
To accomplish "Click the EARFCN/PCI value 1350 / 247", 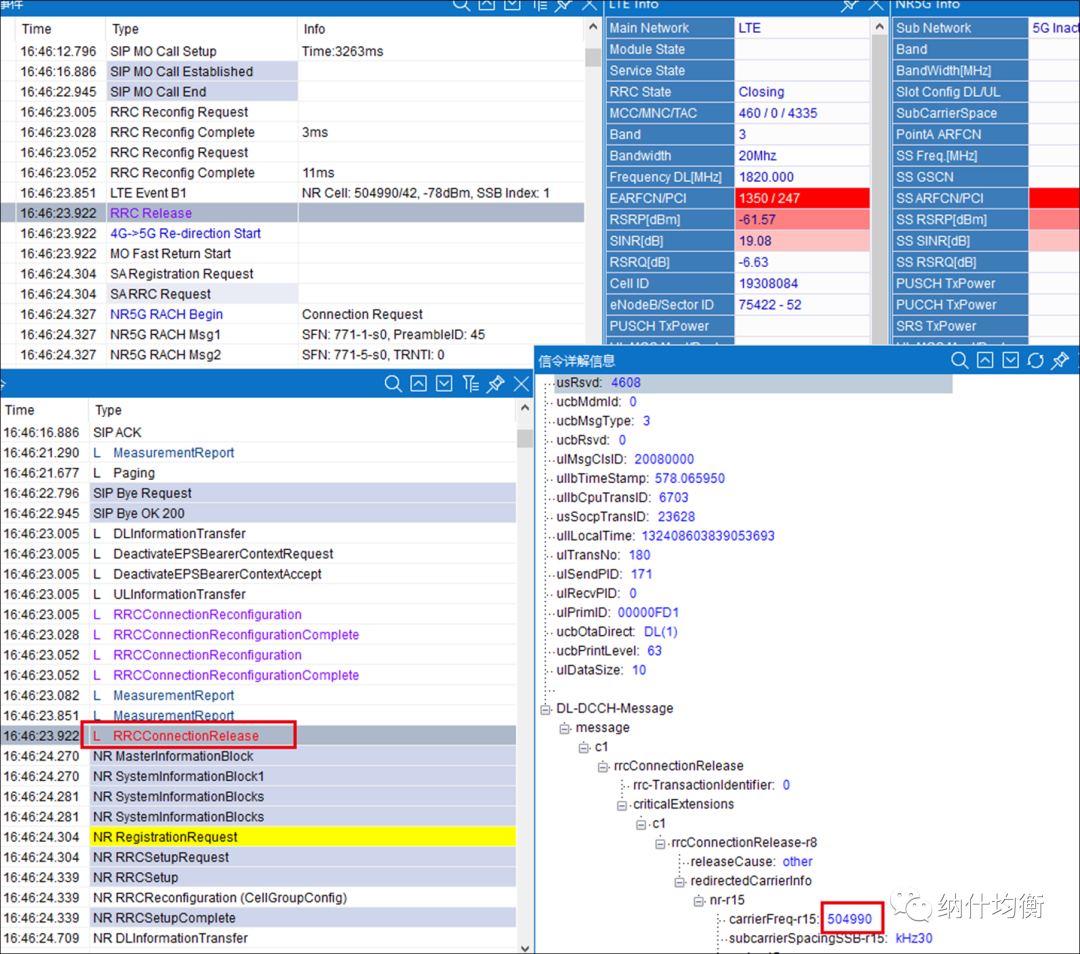I will (x=802, y=198).
